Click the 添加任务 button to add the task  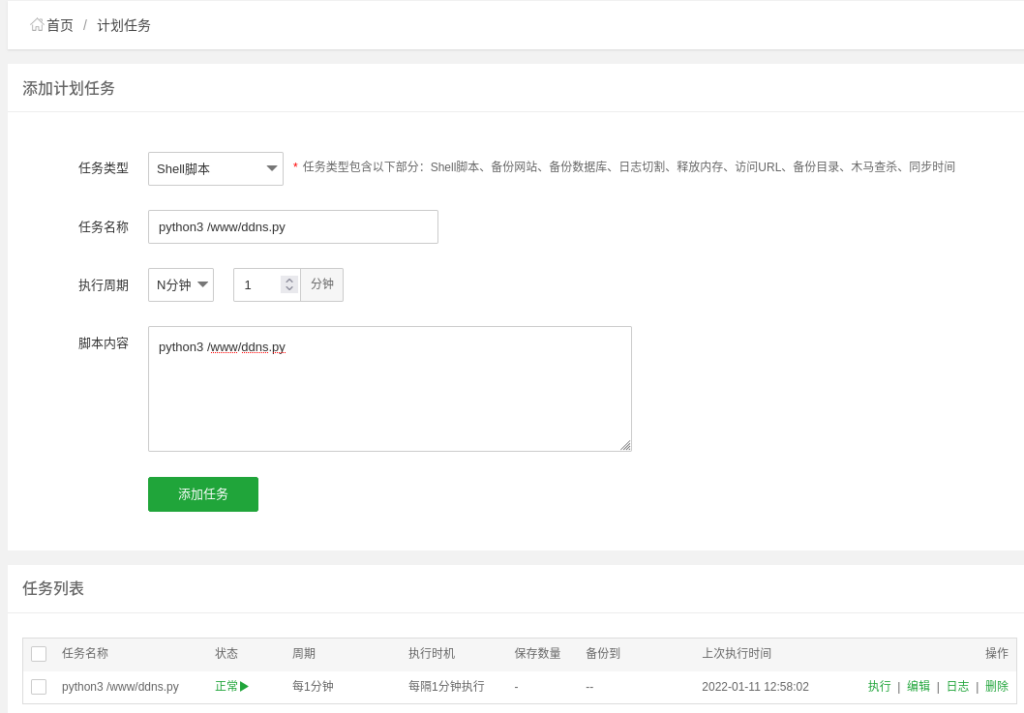(x=203, y=494)
